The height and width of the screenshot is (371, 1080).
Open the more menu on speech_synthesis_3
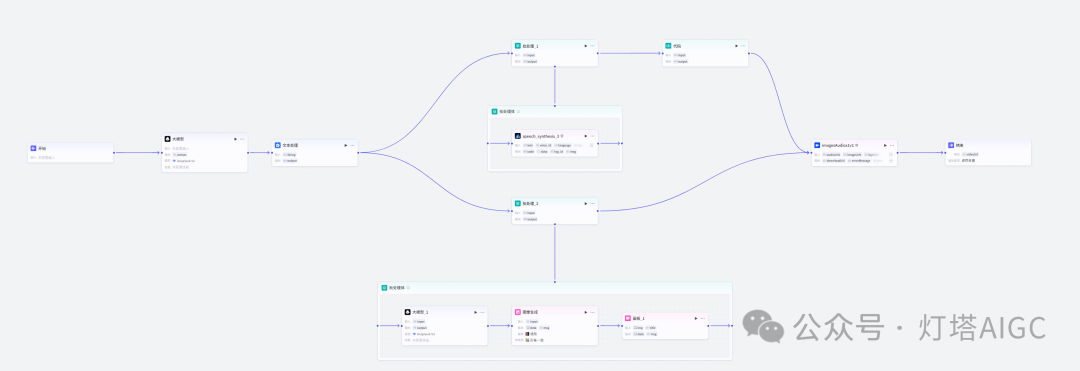click(x=592, y=136)
